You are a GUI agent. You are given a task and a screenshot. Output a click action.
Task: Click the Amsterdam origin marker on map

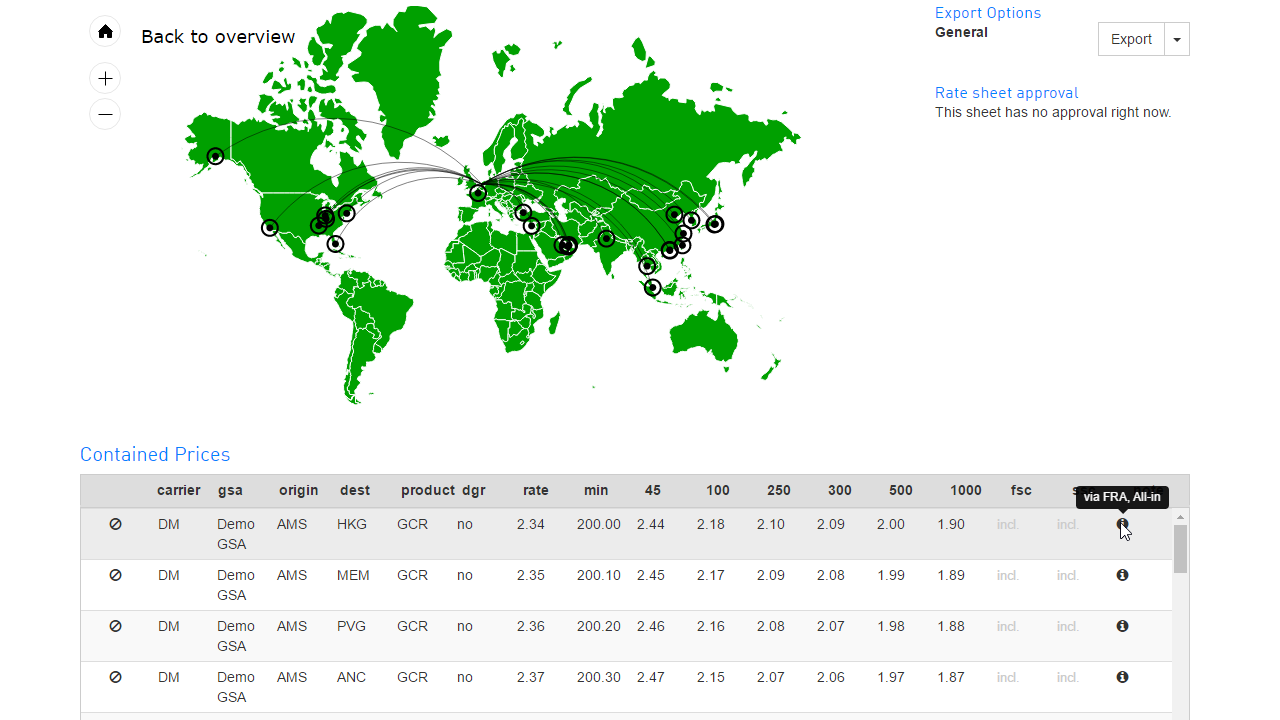click(478, 193)
